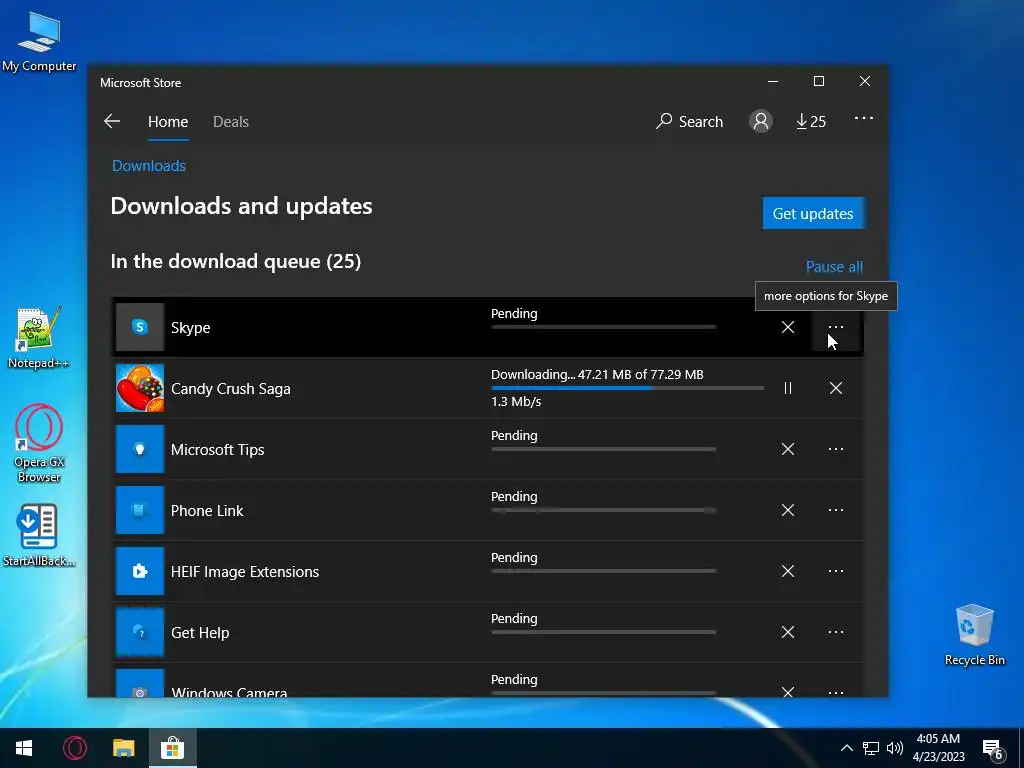1024x768 pixels.
Task: Click 'In the download queue (25)' heading
Action: coord(236,261)
